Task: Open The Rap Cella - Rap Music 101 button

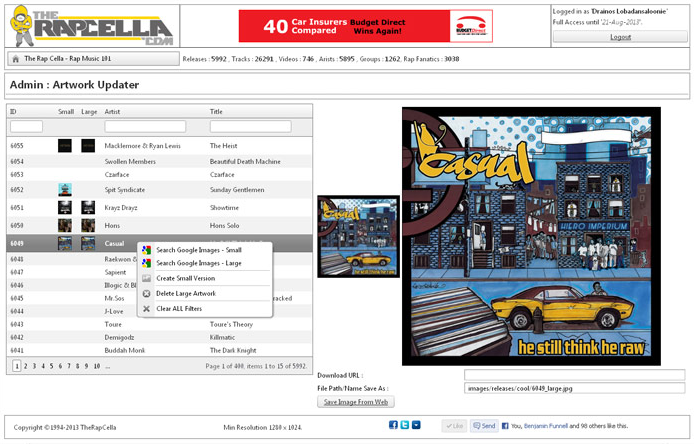Action: [93, 59]
